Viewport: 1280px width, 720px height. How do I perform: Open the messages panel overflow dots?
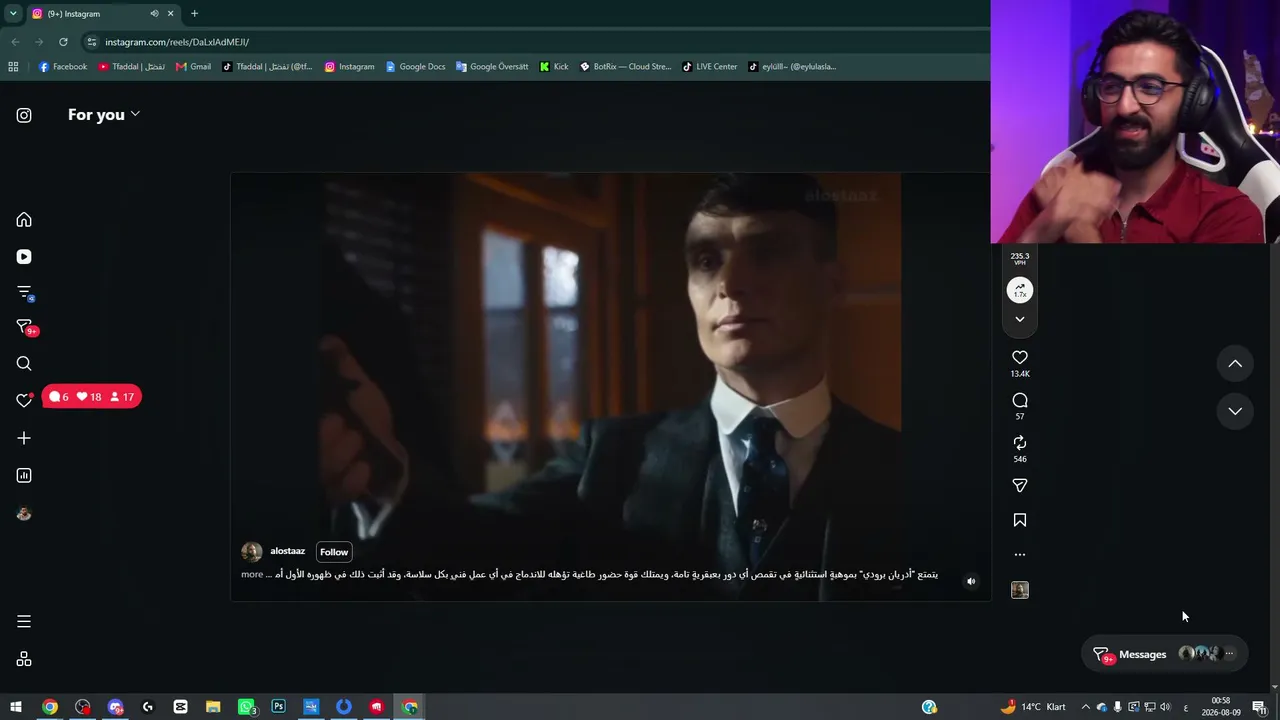point(1229,654)
